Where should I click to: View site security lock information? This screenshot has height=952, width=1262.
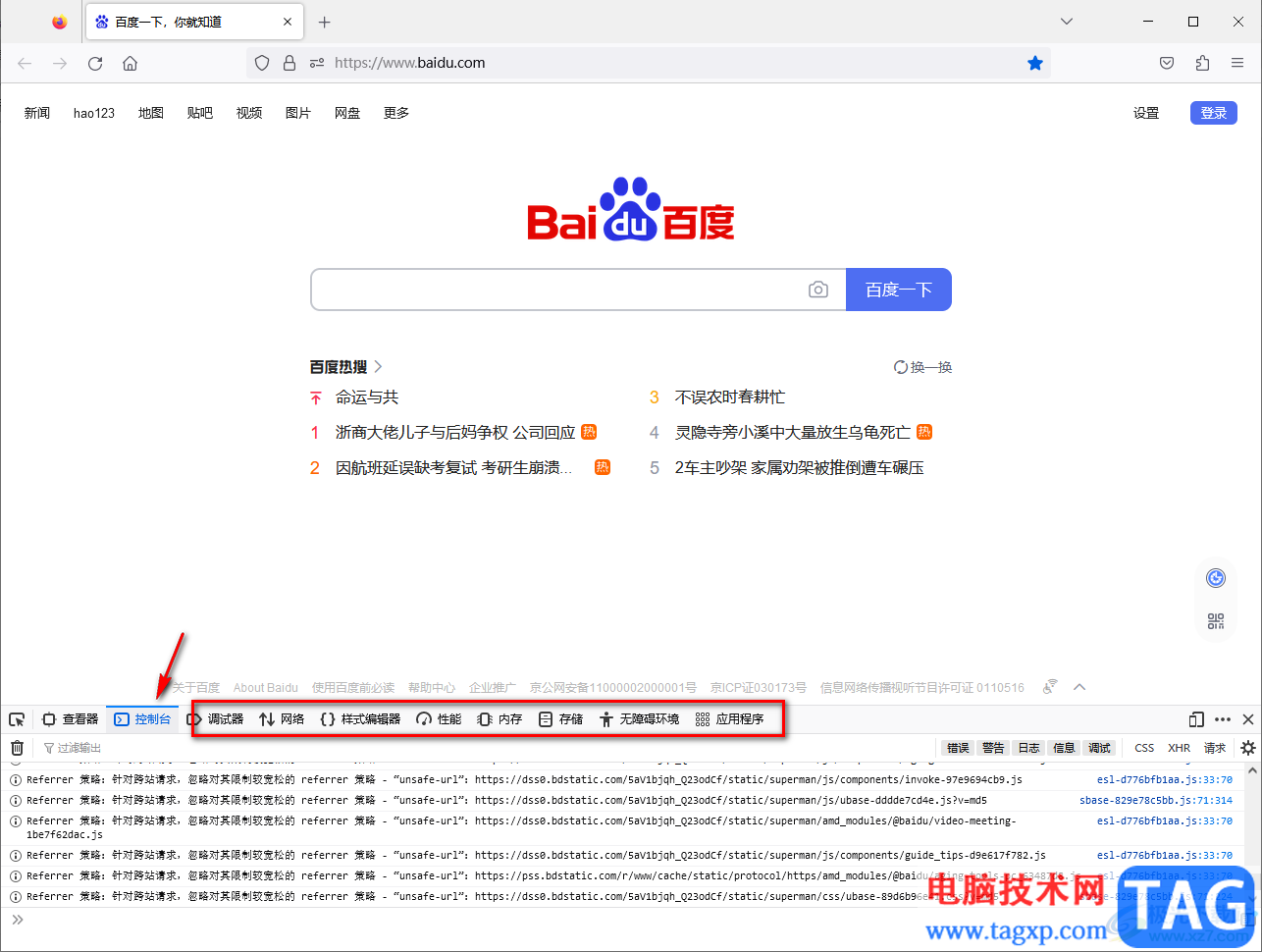coord(289,63)
